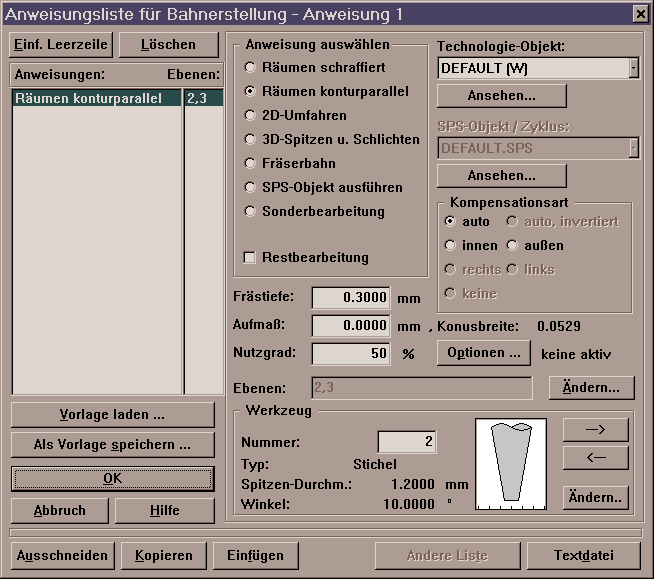Click the Frästiefe input field
The width and height of the screenshot is (654, 579).
click(352, 298)
